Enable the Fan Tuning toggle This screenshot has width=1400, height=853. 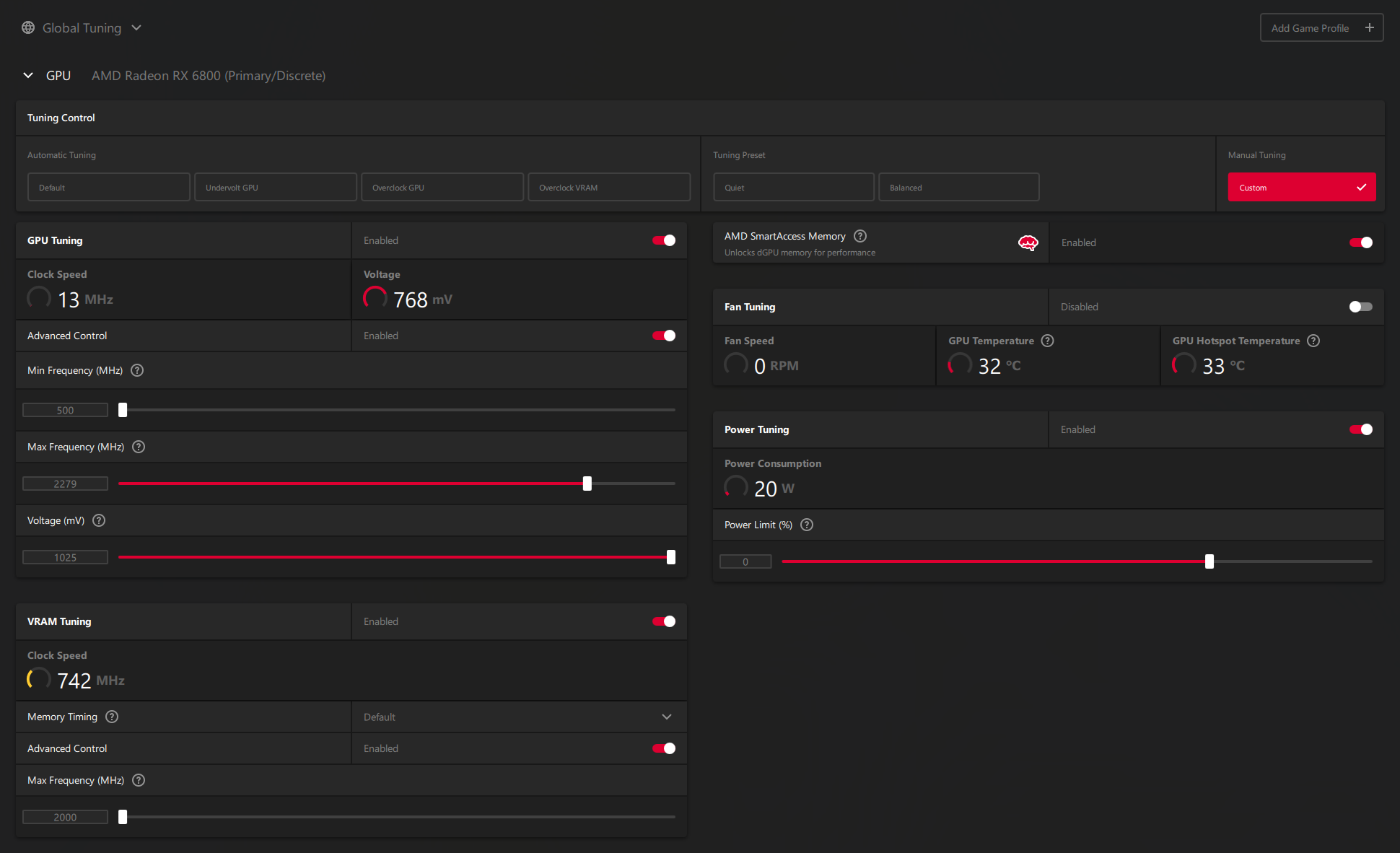(1360, 307)
